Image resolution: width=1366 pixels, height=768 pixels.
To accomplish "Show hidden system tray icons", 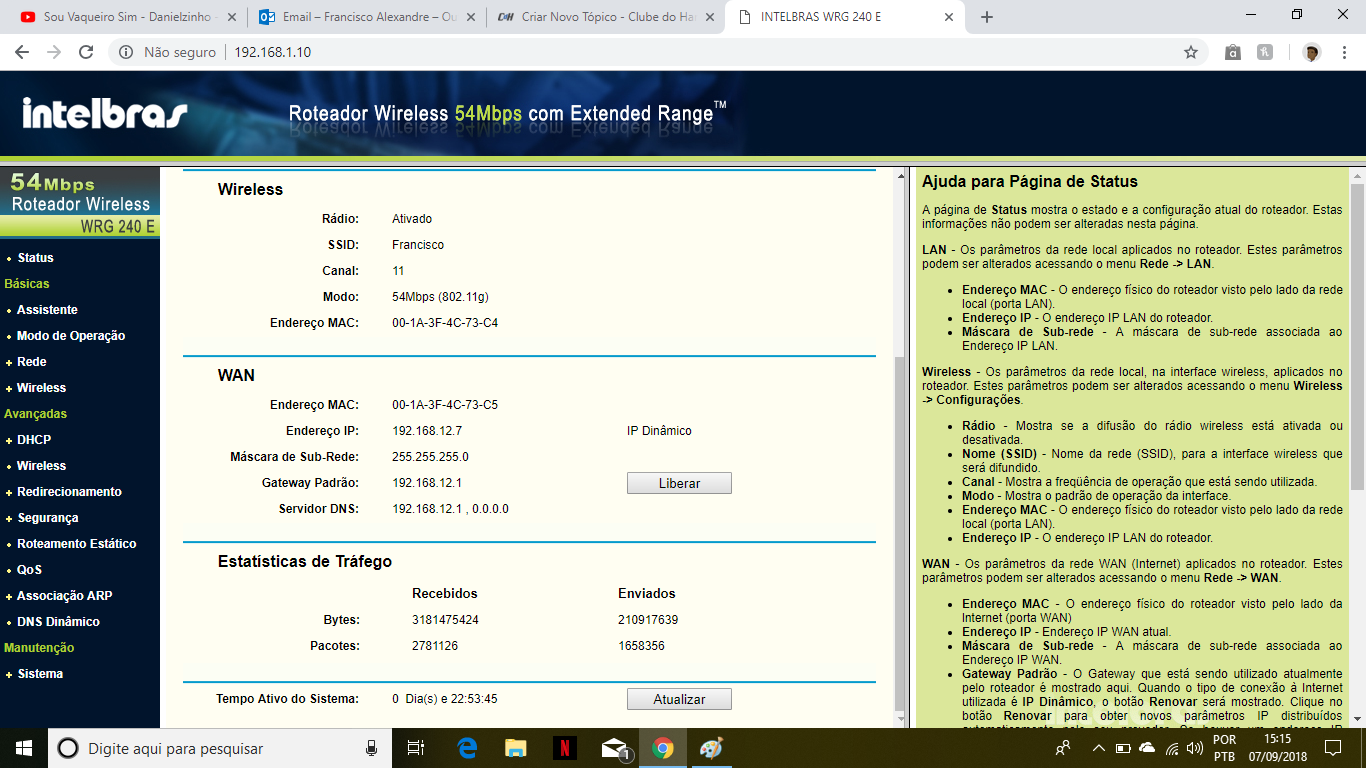I will (x=1099, y=748).
